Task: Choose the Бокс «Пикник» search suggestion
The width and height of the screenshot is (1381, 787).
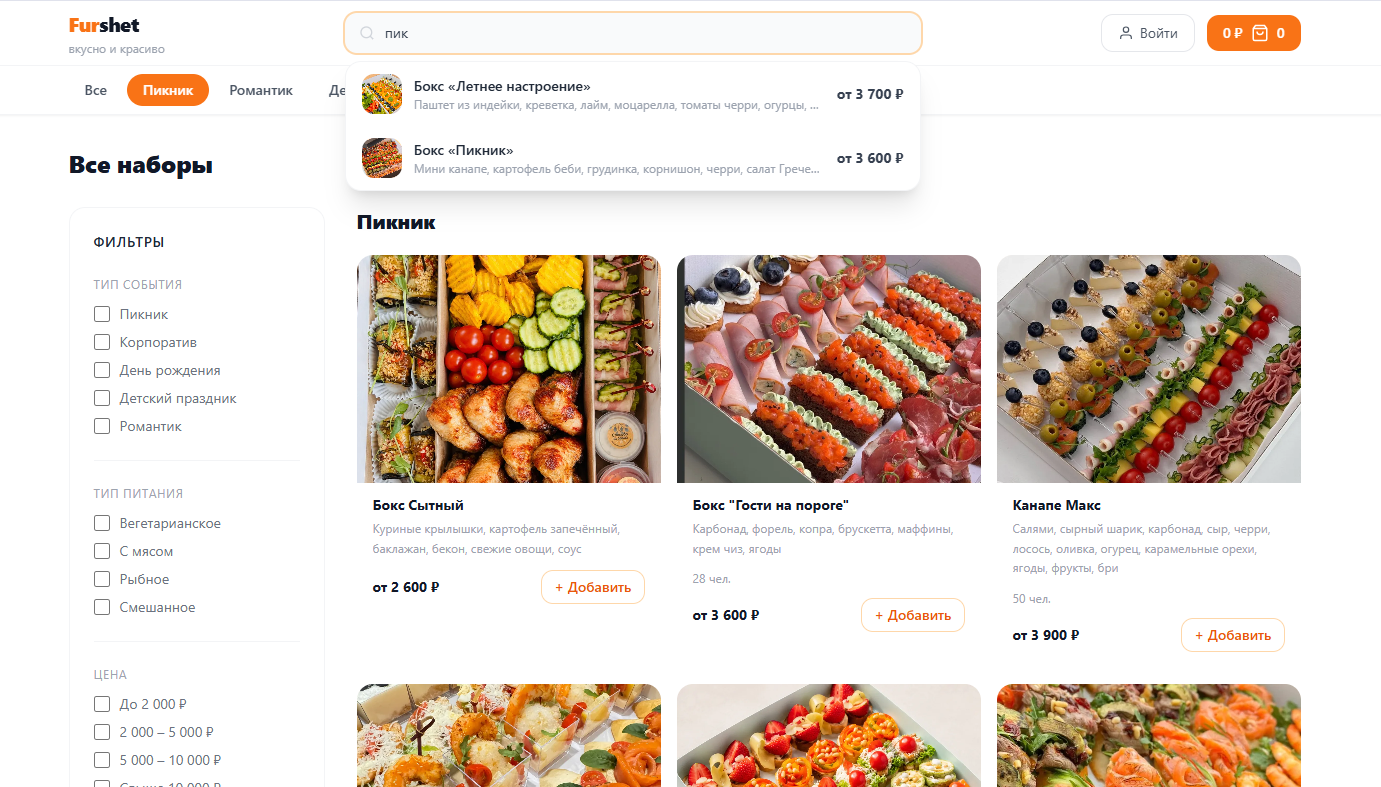Action: click(633, 158)
